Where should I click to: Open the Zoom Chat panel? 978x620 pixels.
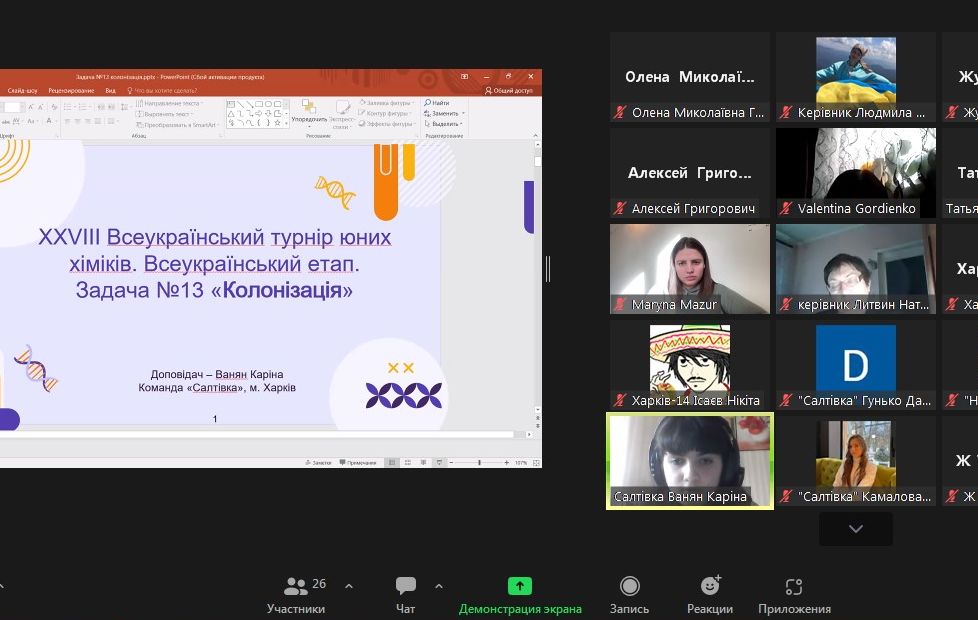[x=405, y=594]
